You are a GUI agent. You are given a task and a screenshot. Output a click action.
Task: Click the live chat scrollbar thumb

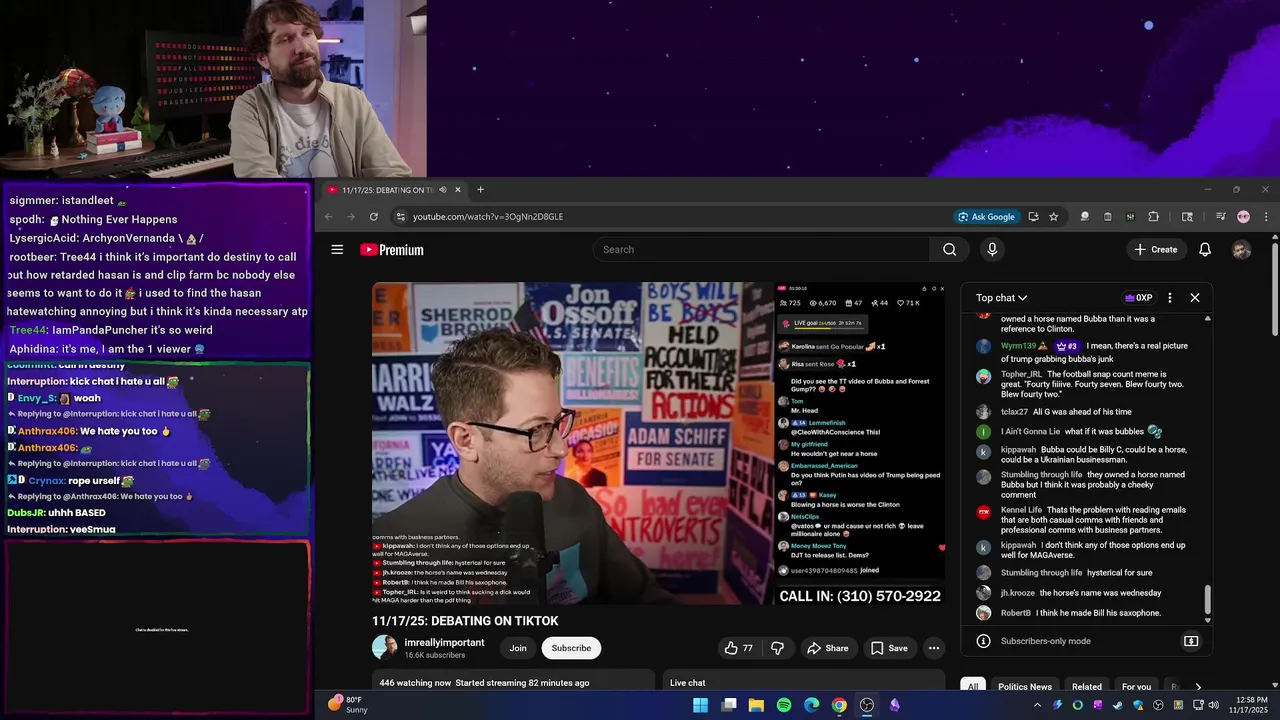[x=1207, y=600]
